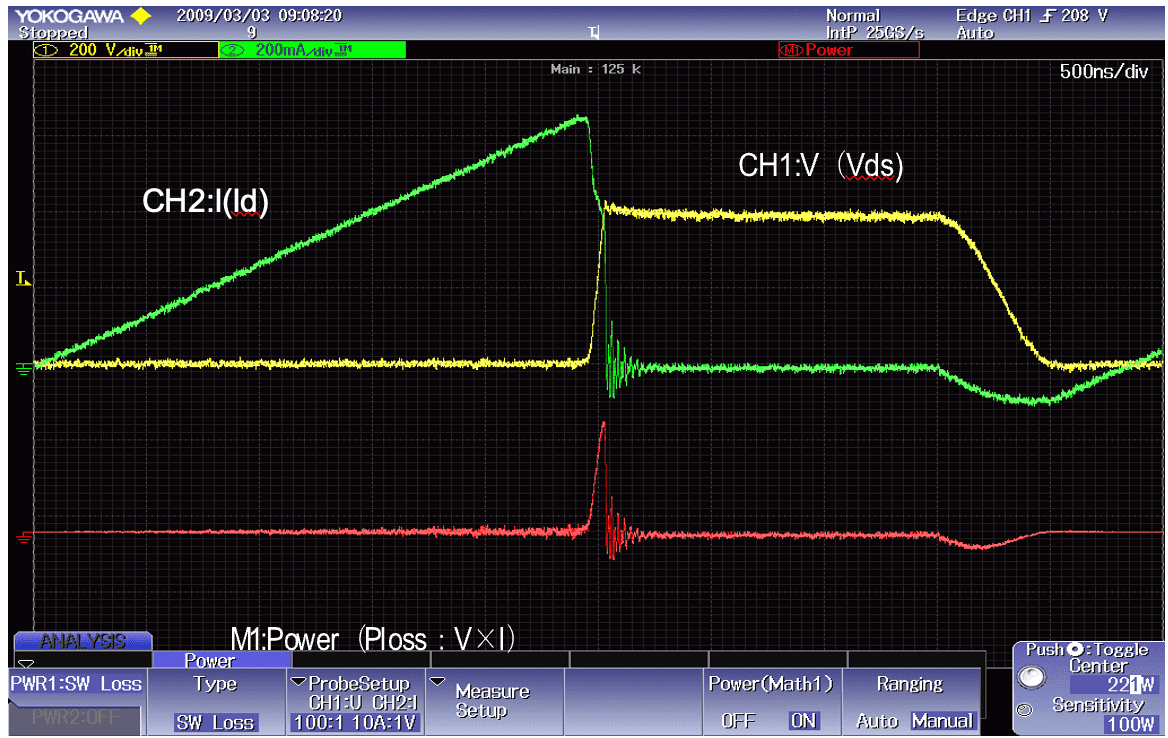Set Ranging to Manual

click(x=941, y=720)
